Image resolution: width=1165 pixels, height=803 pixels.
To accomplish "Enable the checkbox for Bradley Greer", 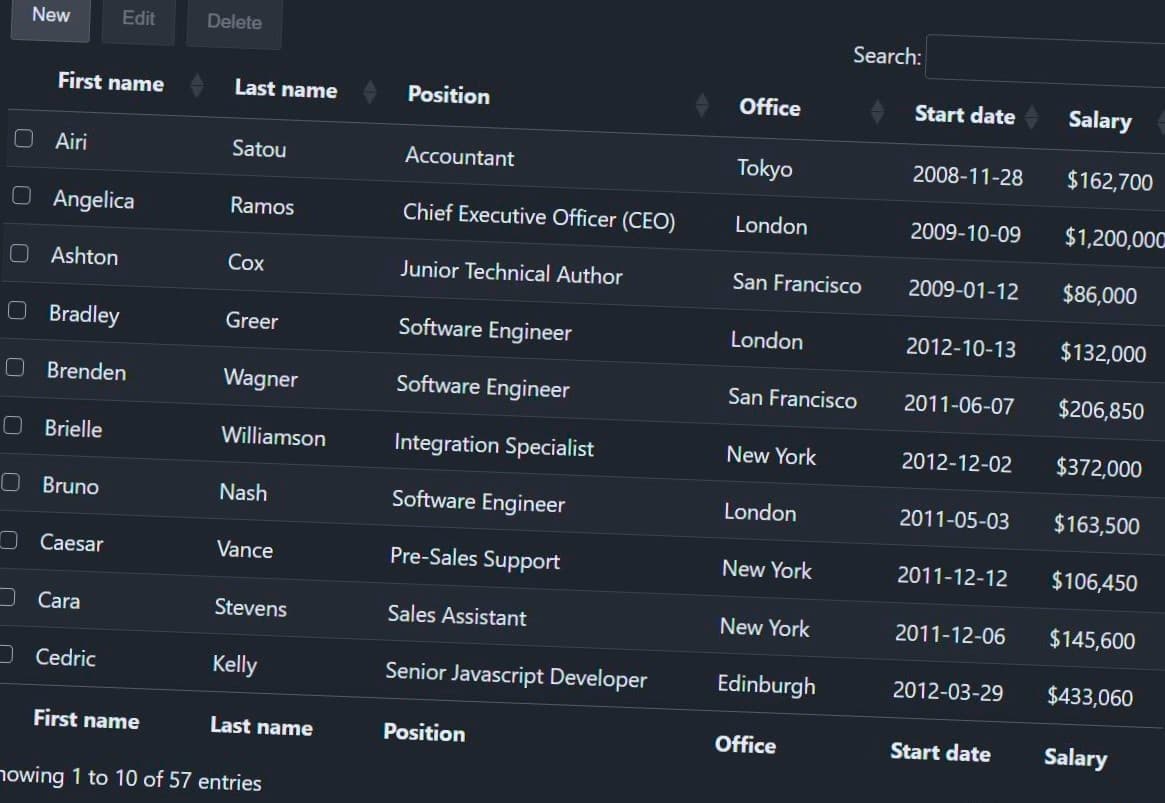I will (17, 310).
